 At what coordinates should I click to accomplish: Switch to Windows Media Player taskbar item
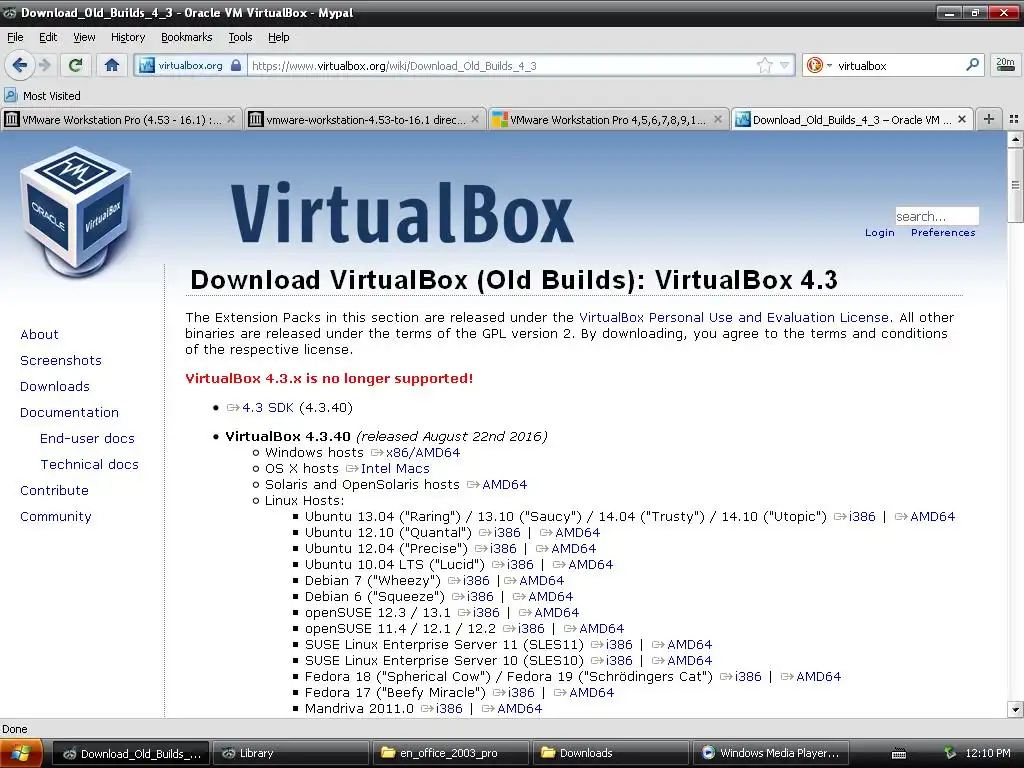pos(771,754)
